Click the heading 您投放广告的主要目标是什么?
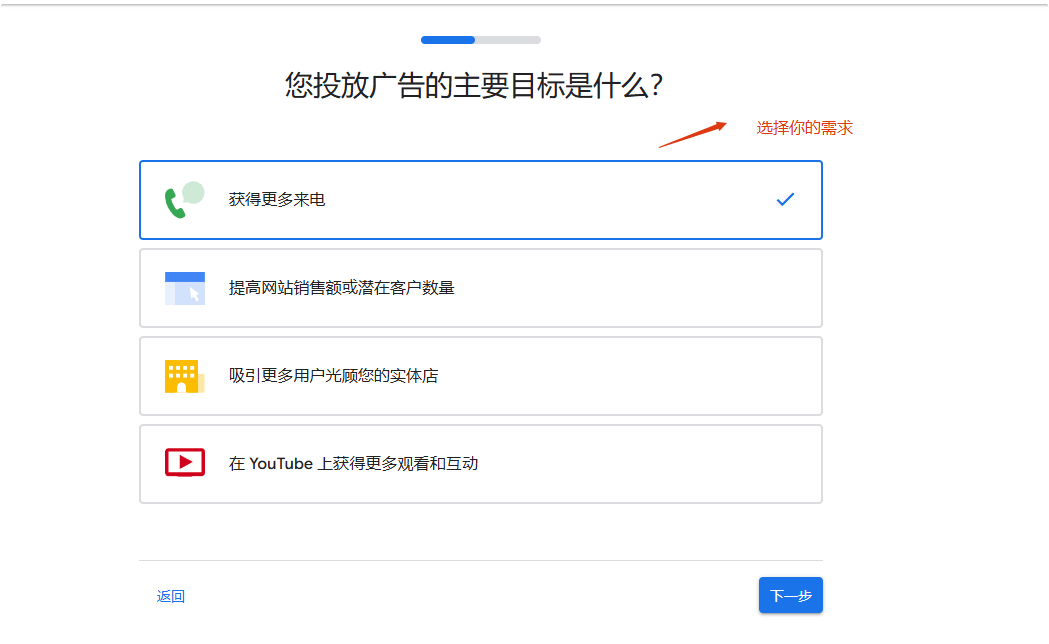This screenshot has height=644, width=1049. click(x=474, y=86)
